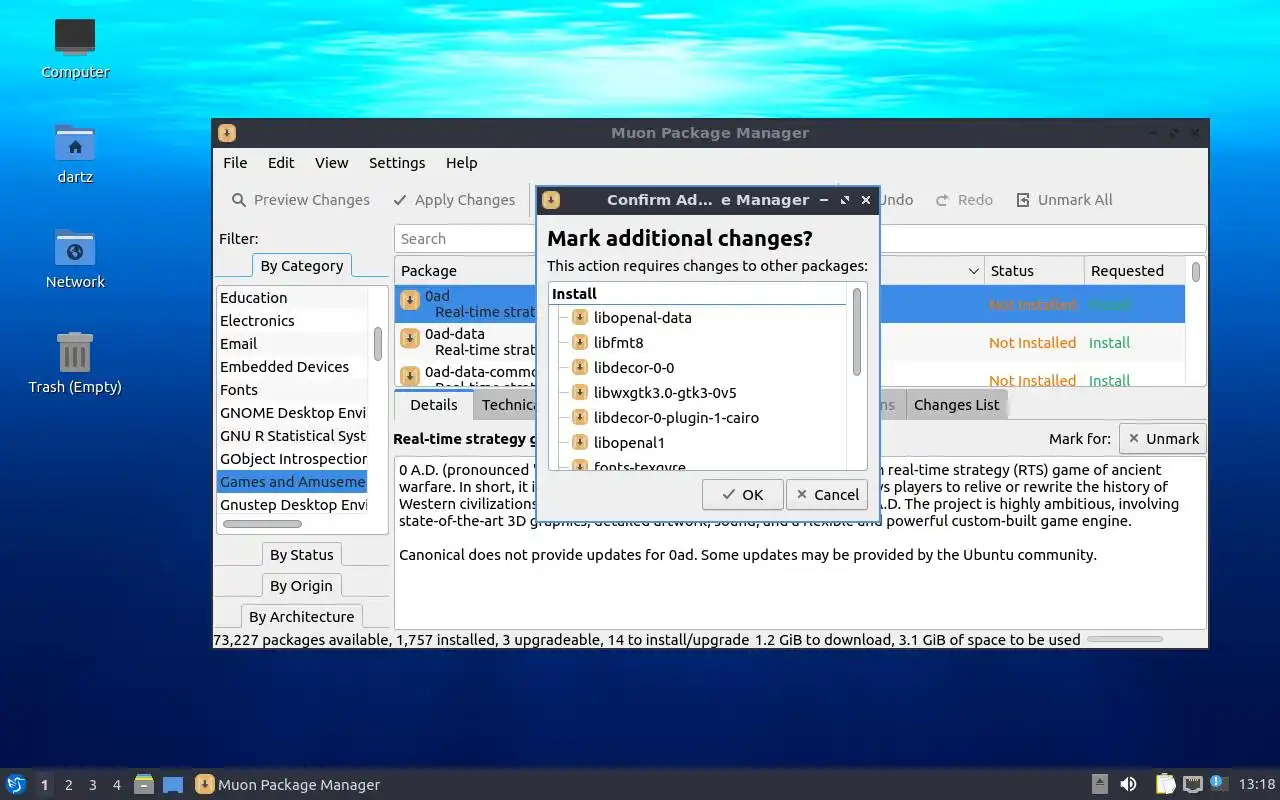Dismiss dialog with the Cancel button
Viewport: 1280px width, 800px height.
(826, 494)
